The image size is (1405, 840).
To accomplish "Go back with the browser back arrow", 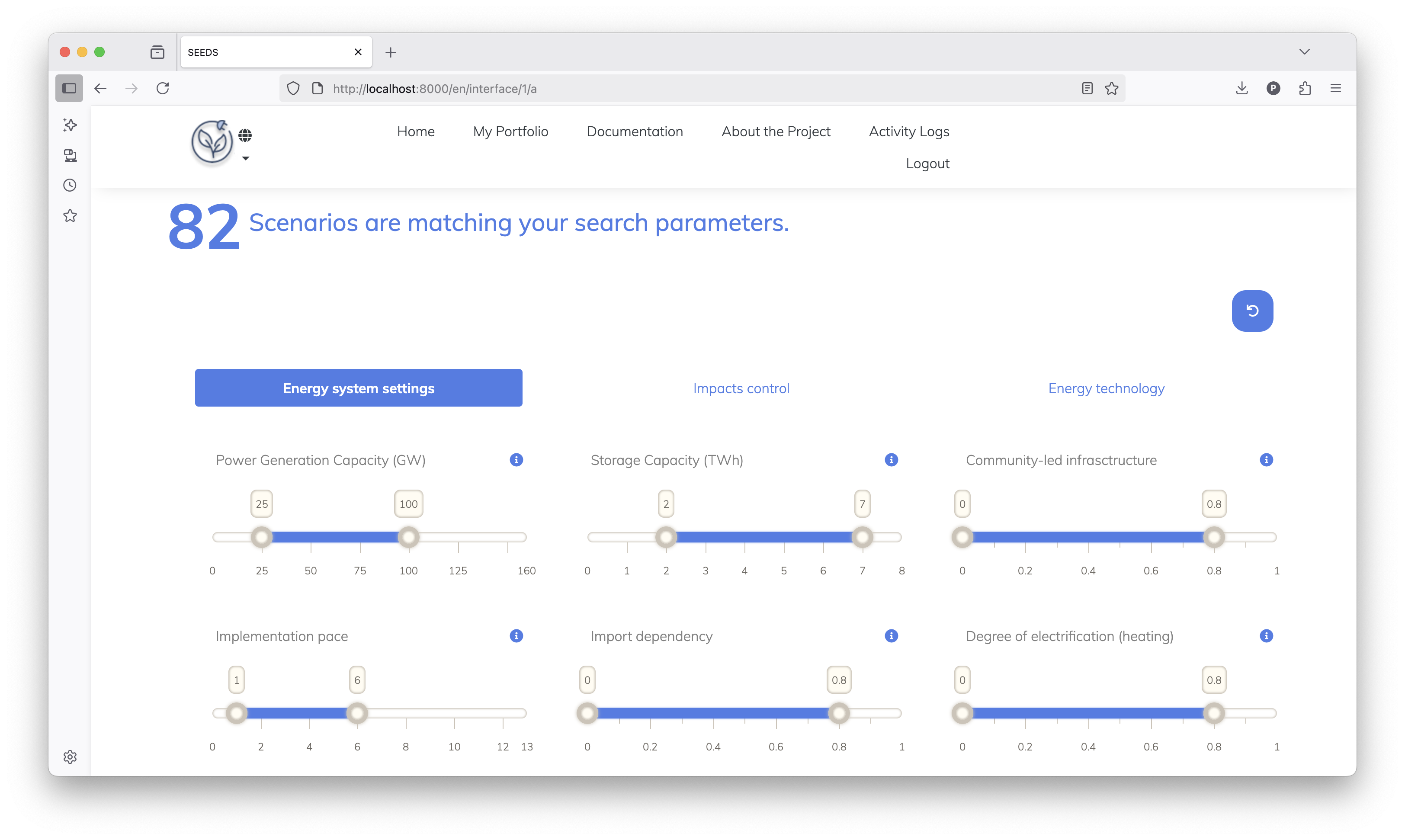I will (x=100, y=88).
